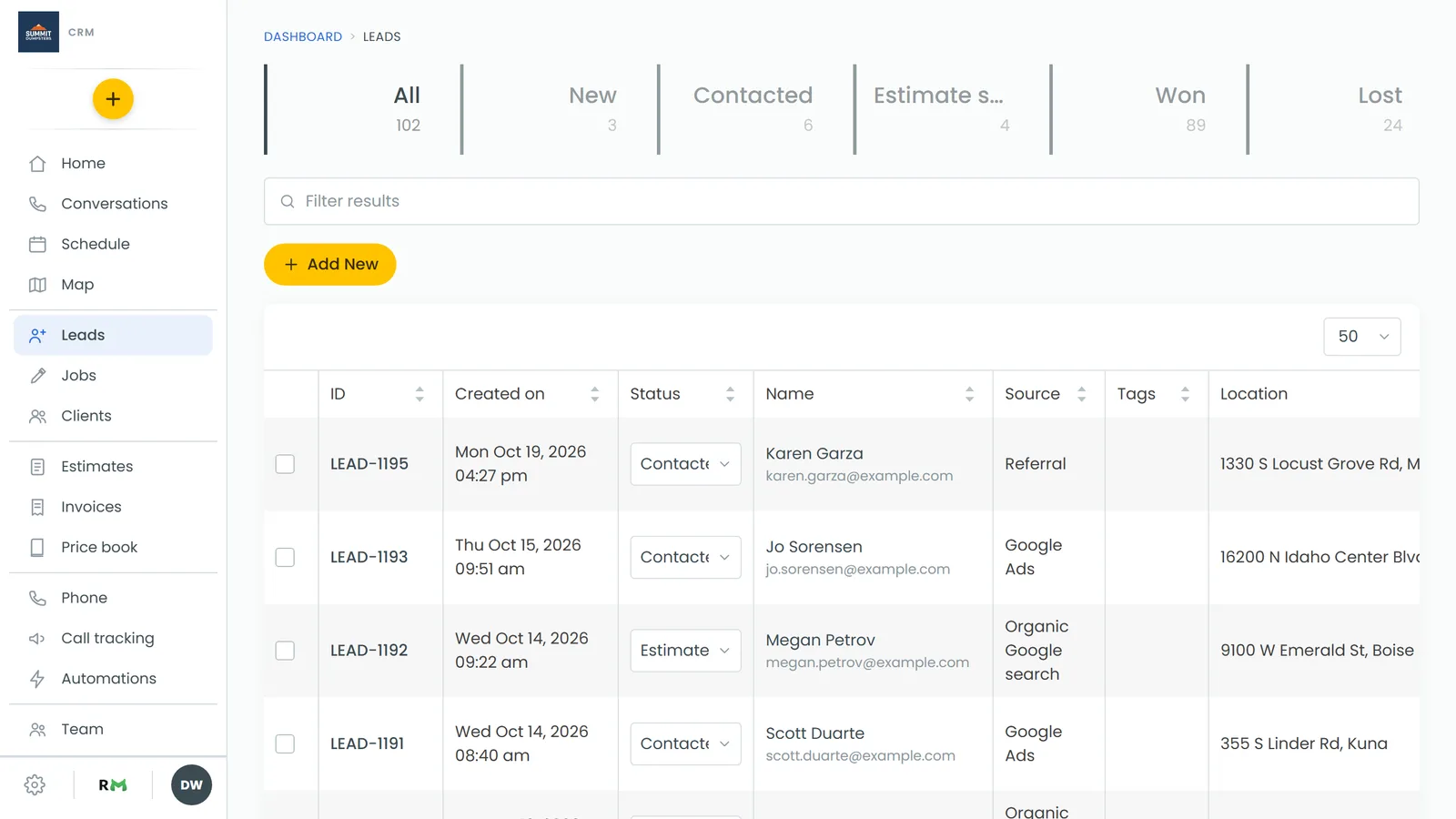Open status dropdown for Jo Sorensen
This screenshot has height=819, width=1456.
(685, 557)
